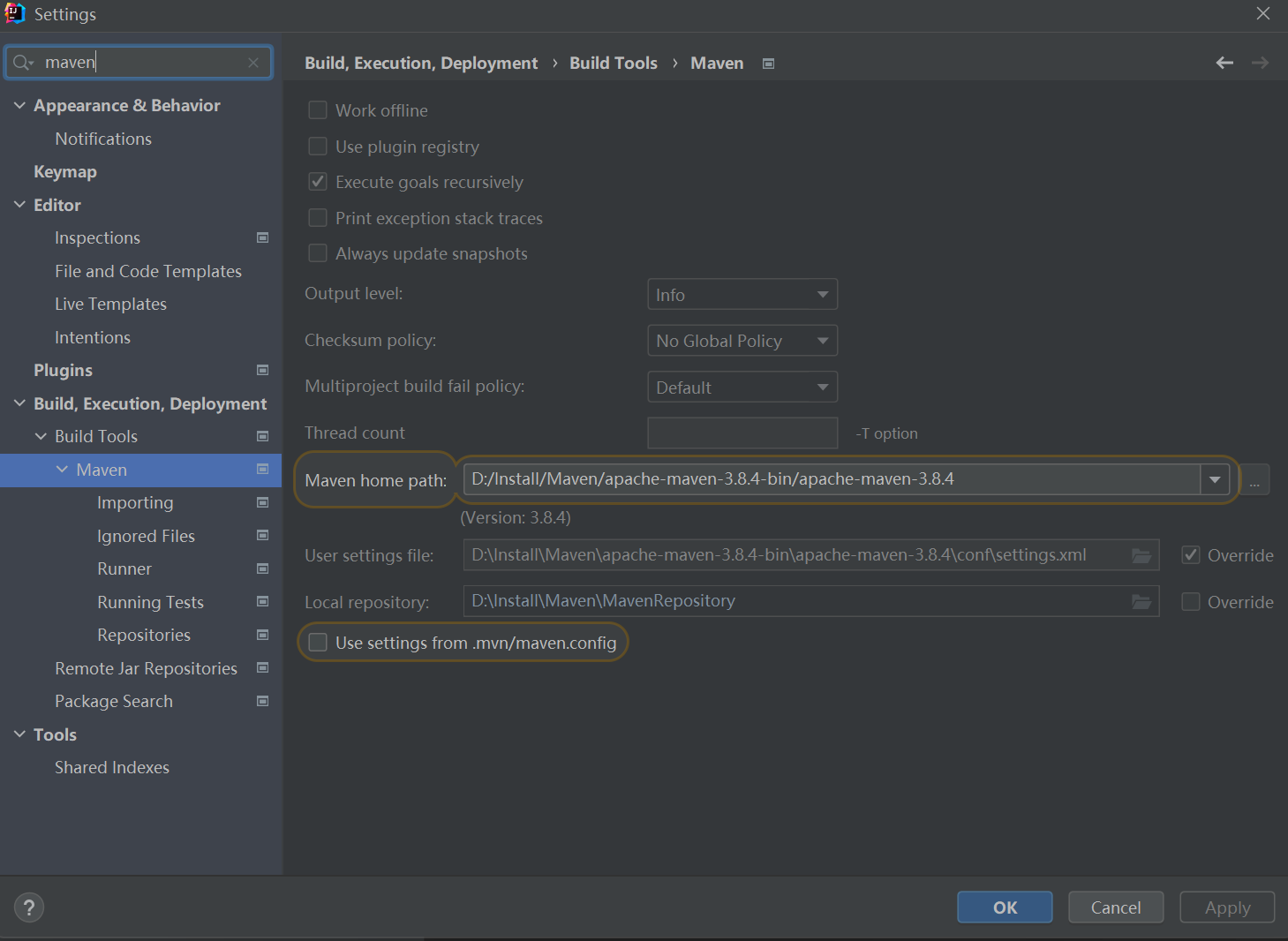
Task: Browse for Local repository folder
Action: [1141, 602]
